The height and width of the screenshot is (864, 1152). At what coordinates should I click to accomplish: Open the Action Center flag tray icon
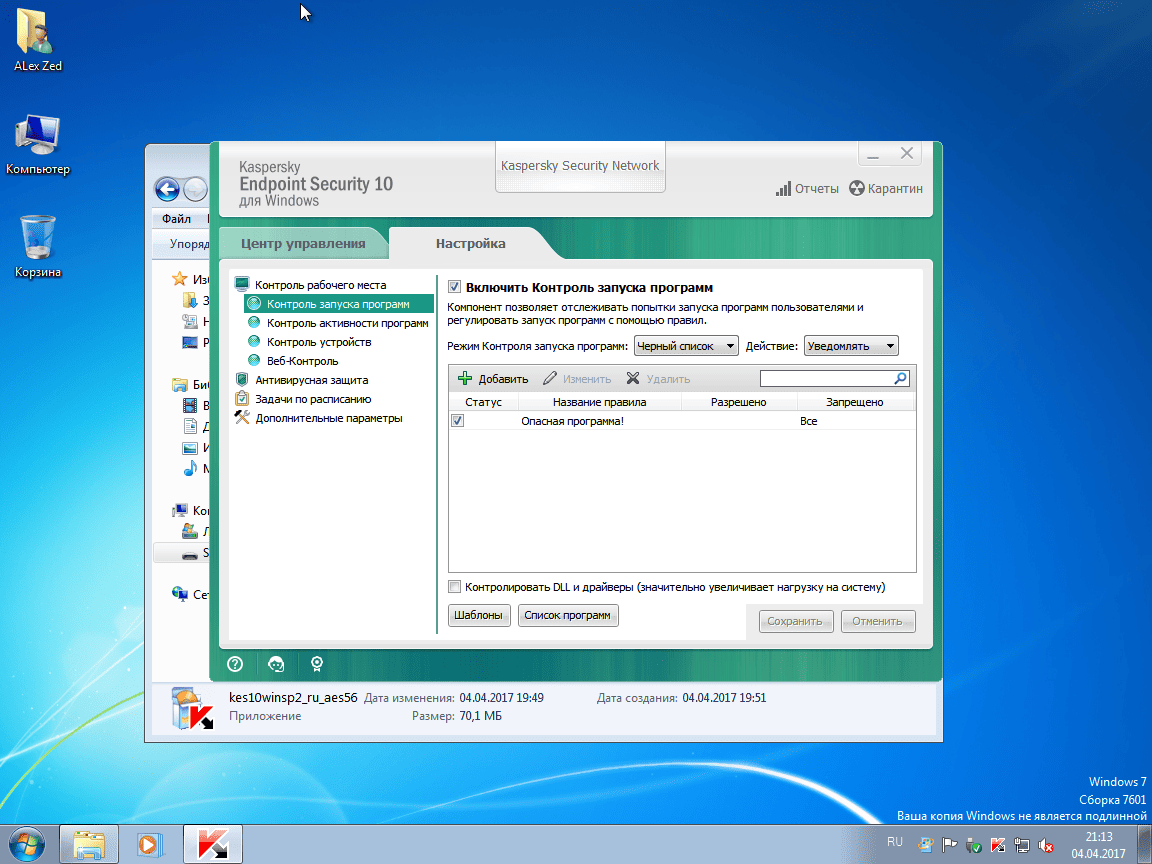949,845
